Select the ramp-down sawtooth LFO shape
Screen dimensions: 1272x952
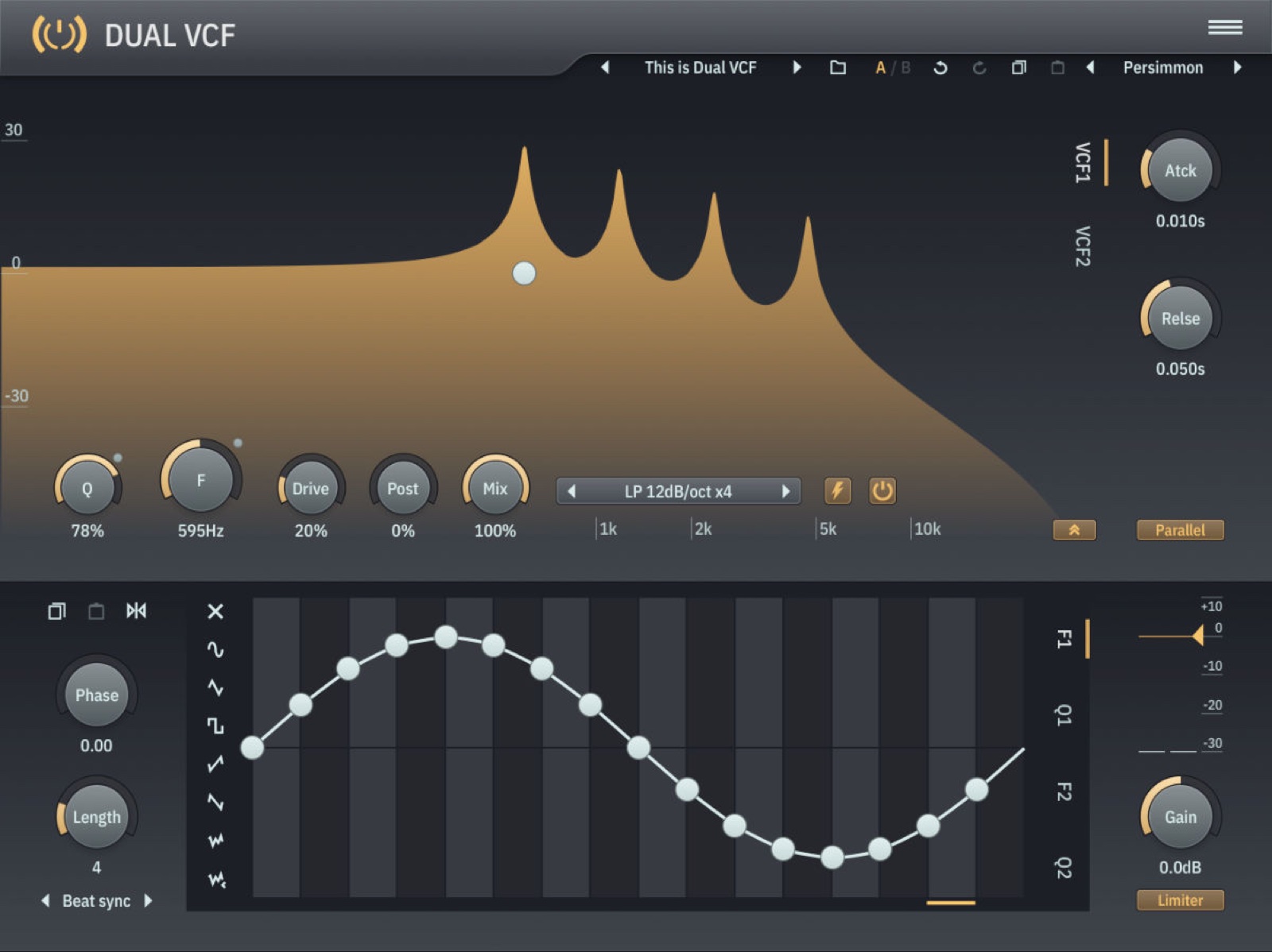[x=215, y=802]
